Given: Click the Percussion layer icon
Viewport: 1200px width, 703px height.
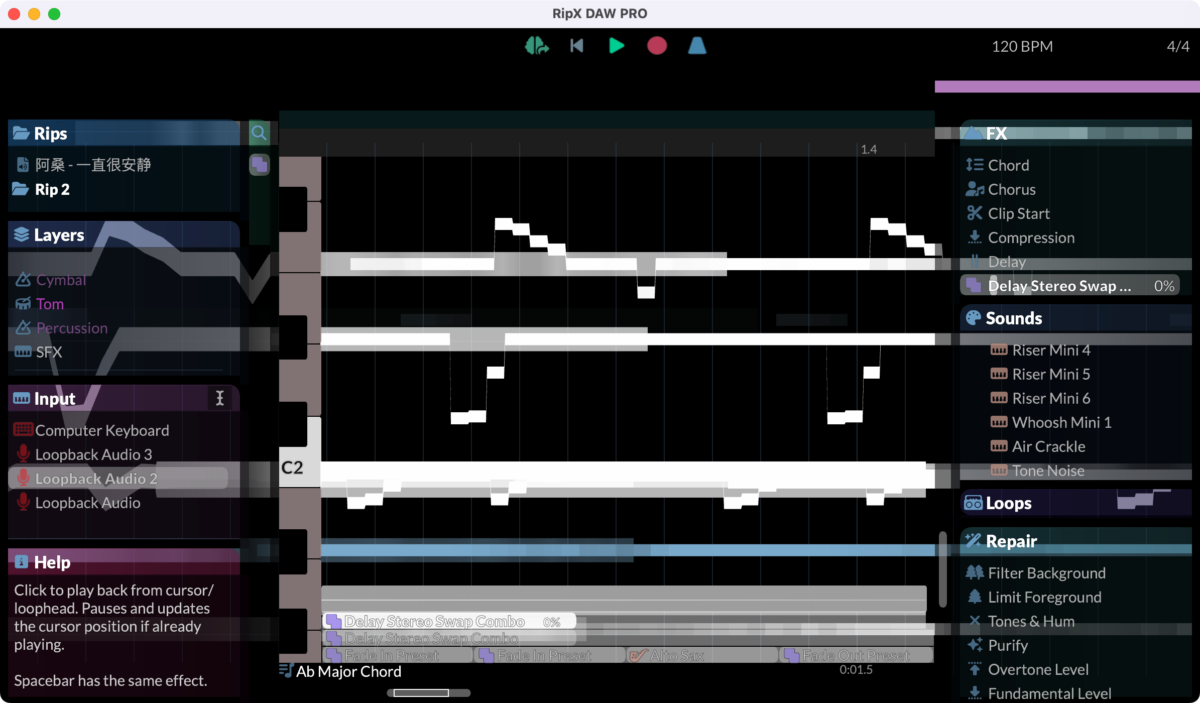Looking at the screenshot, I should (23, 328).
